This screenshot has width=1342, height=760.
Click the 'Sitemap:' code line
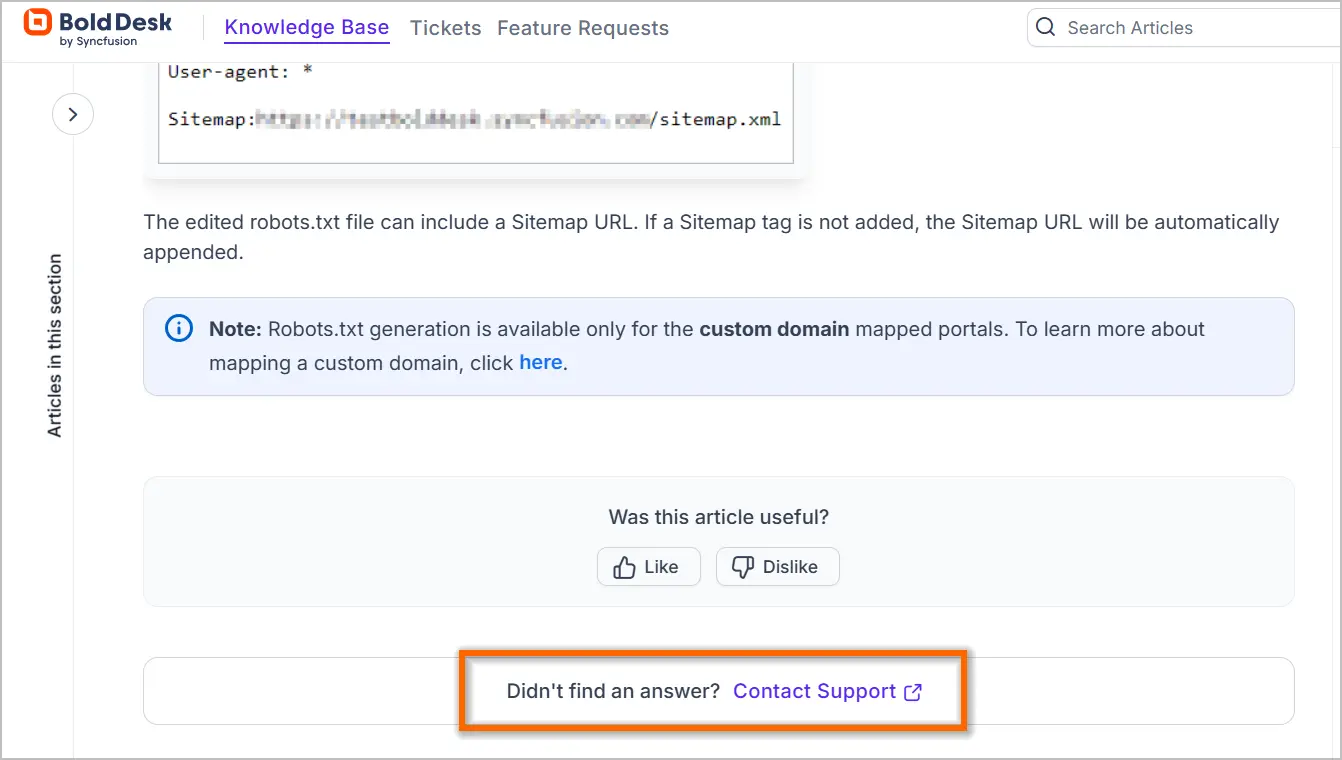click(x=474, y=120)
